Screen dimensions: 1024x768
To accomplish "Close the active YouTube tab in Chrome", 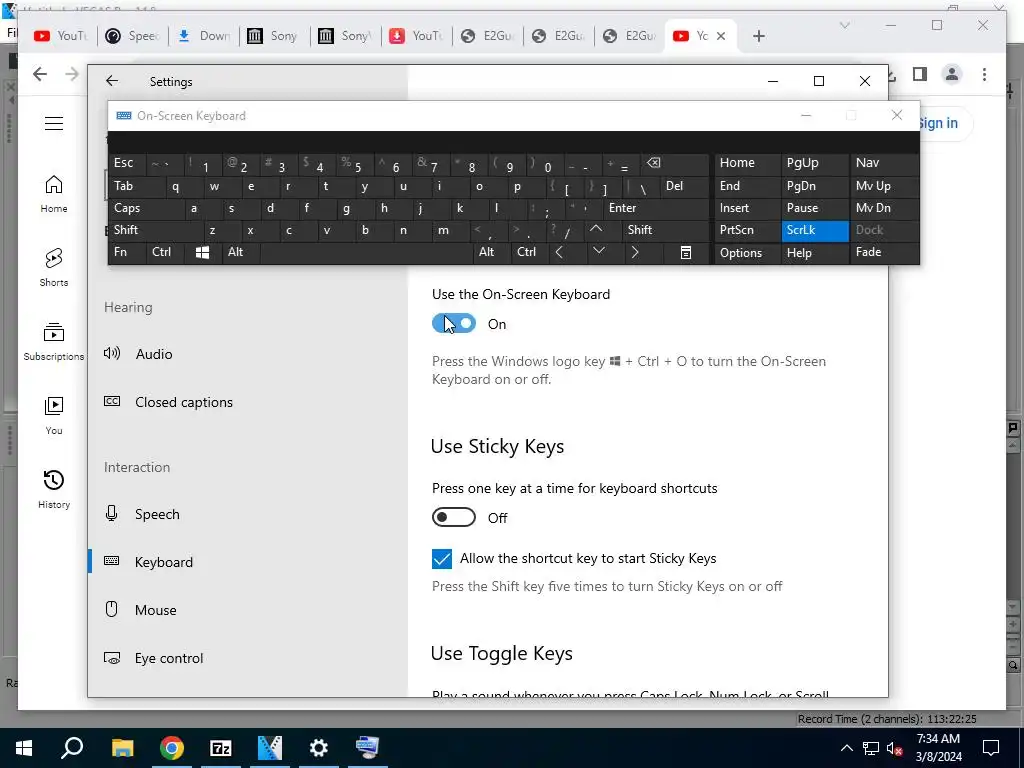I will pyautogui.click(x=721, y=36).
